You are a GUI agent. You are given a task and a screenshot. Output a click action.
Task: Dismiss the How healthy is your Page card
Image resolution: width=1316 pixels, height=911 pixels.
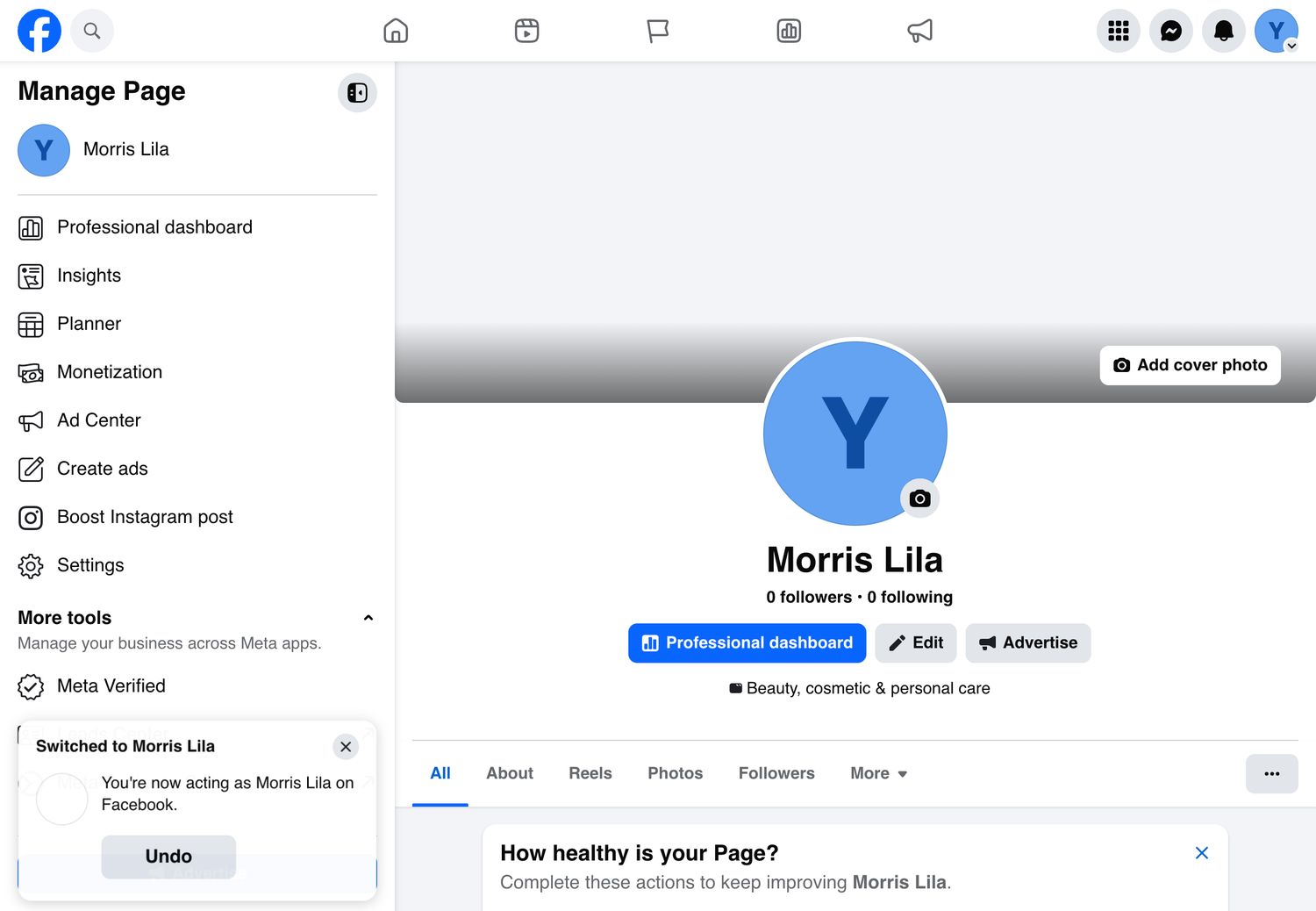(x=1202, y=853)
